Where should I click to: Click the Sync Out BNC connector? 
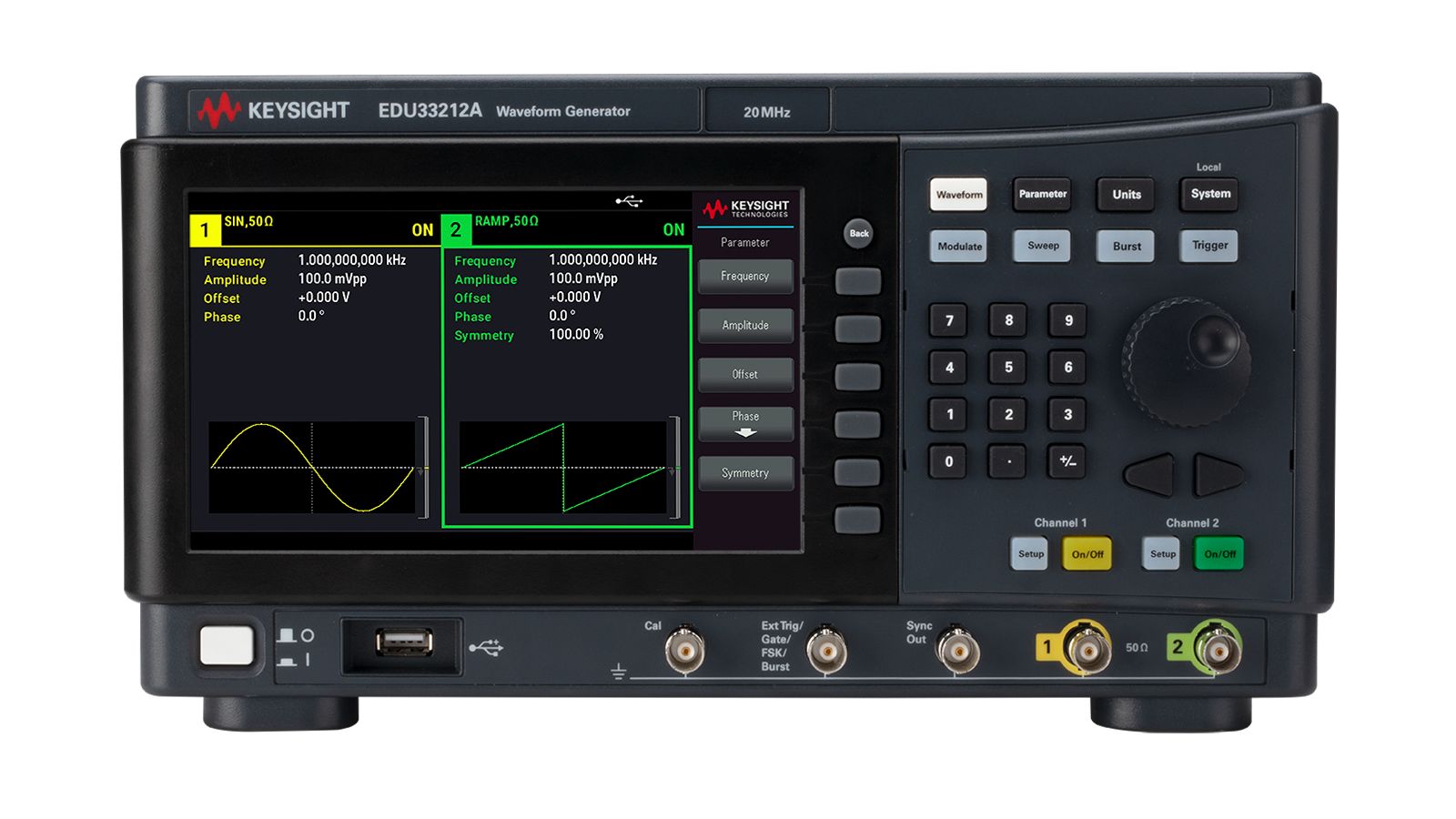tap(957, 650)
